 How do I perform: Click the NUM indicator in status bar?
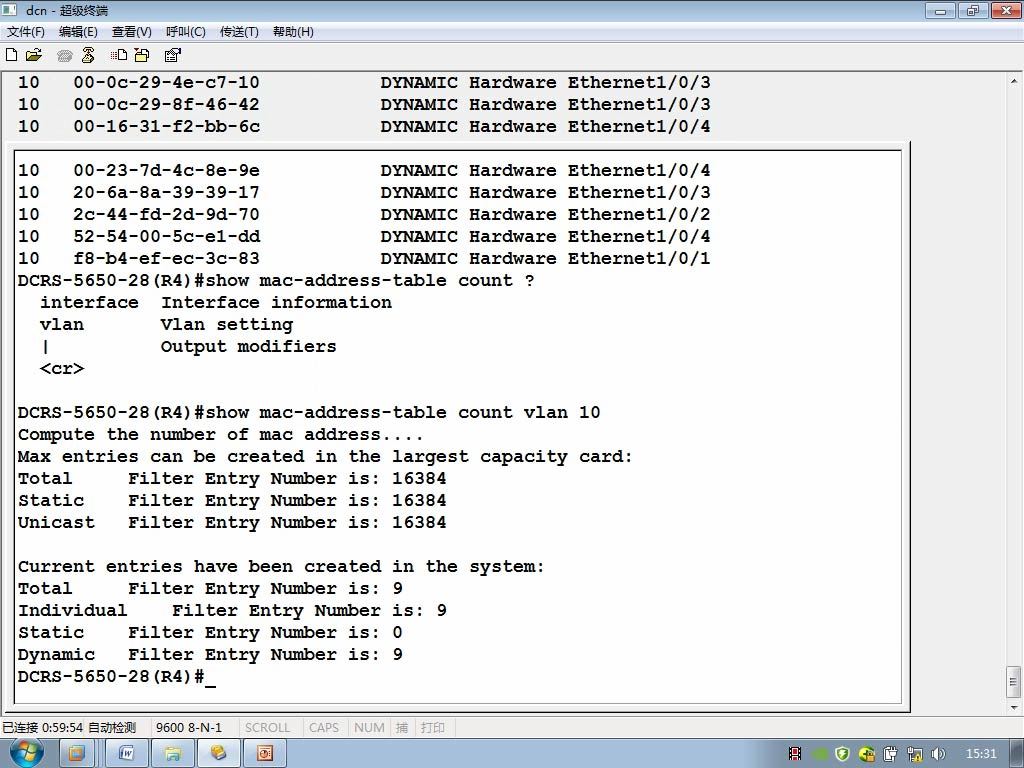(369, 727)
